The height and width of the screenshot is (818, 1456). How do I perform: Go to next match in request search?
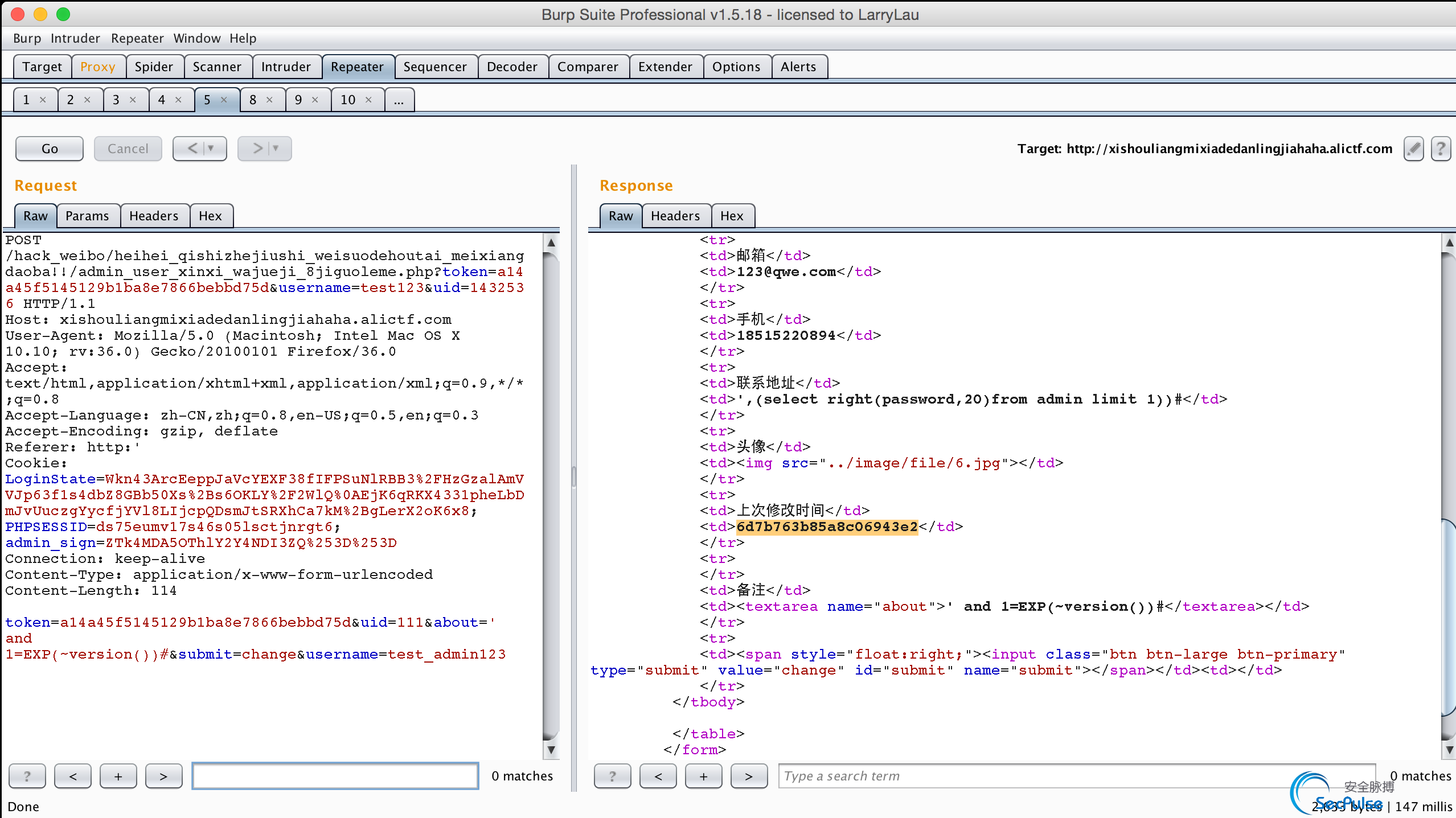tap(163, 776)
